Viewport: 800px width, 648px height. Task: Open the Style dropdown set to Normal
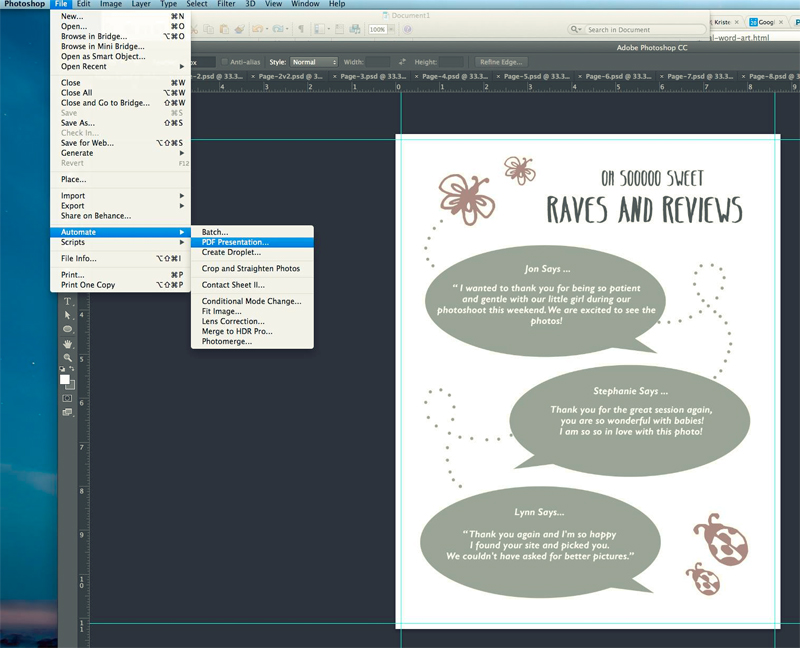tap(314, 62)
